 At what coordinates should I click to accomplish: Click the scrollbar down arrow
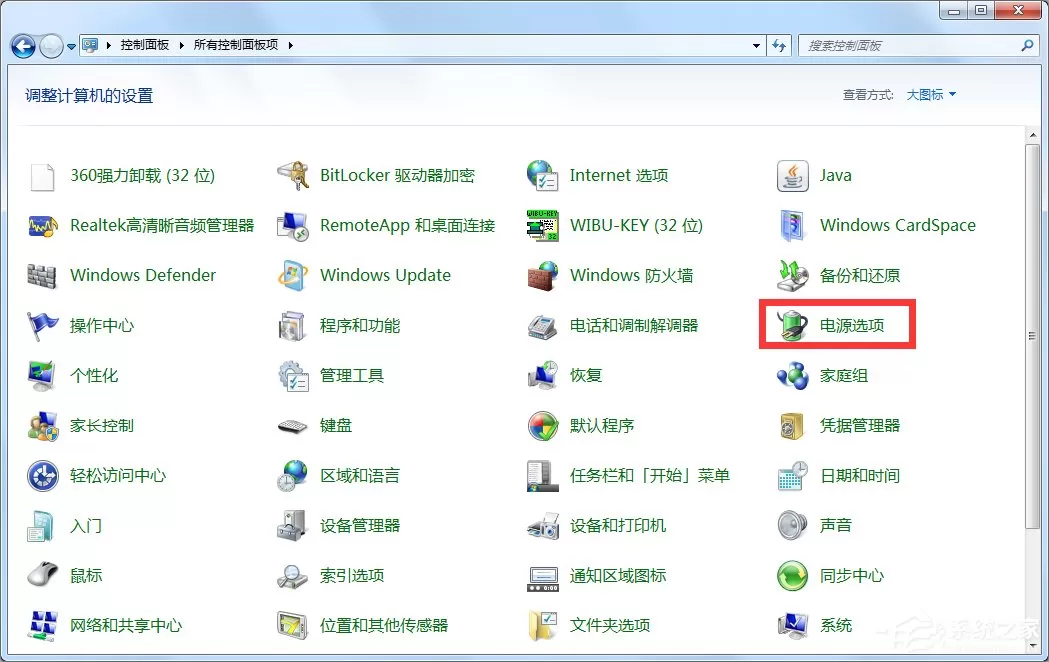1032,646
